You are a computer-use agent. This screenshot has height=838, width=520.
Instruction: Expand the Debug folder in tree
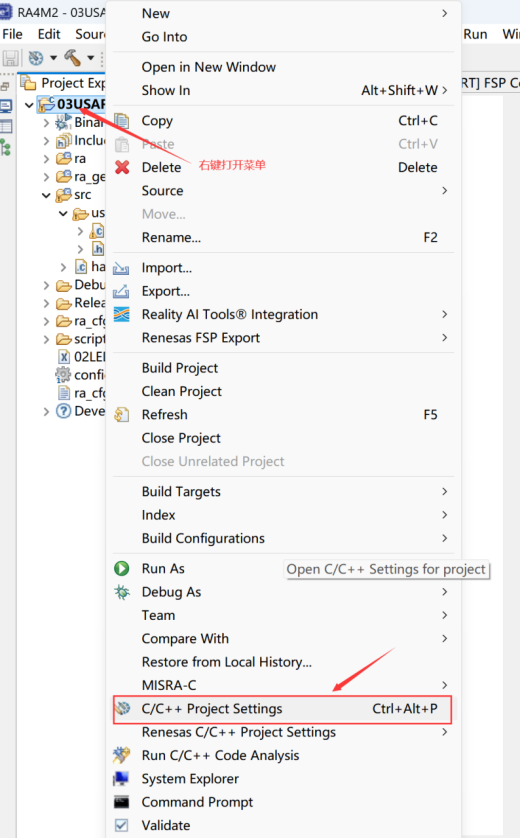(46, 285)
